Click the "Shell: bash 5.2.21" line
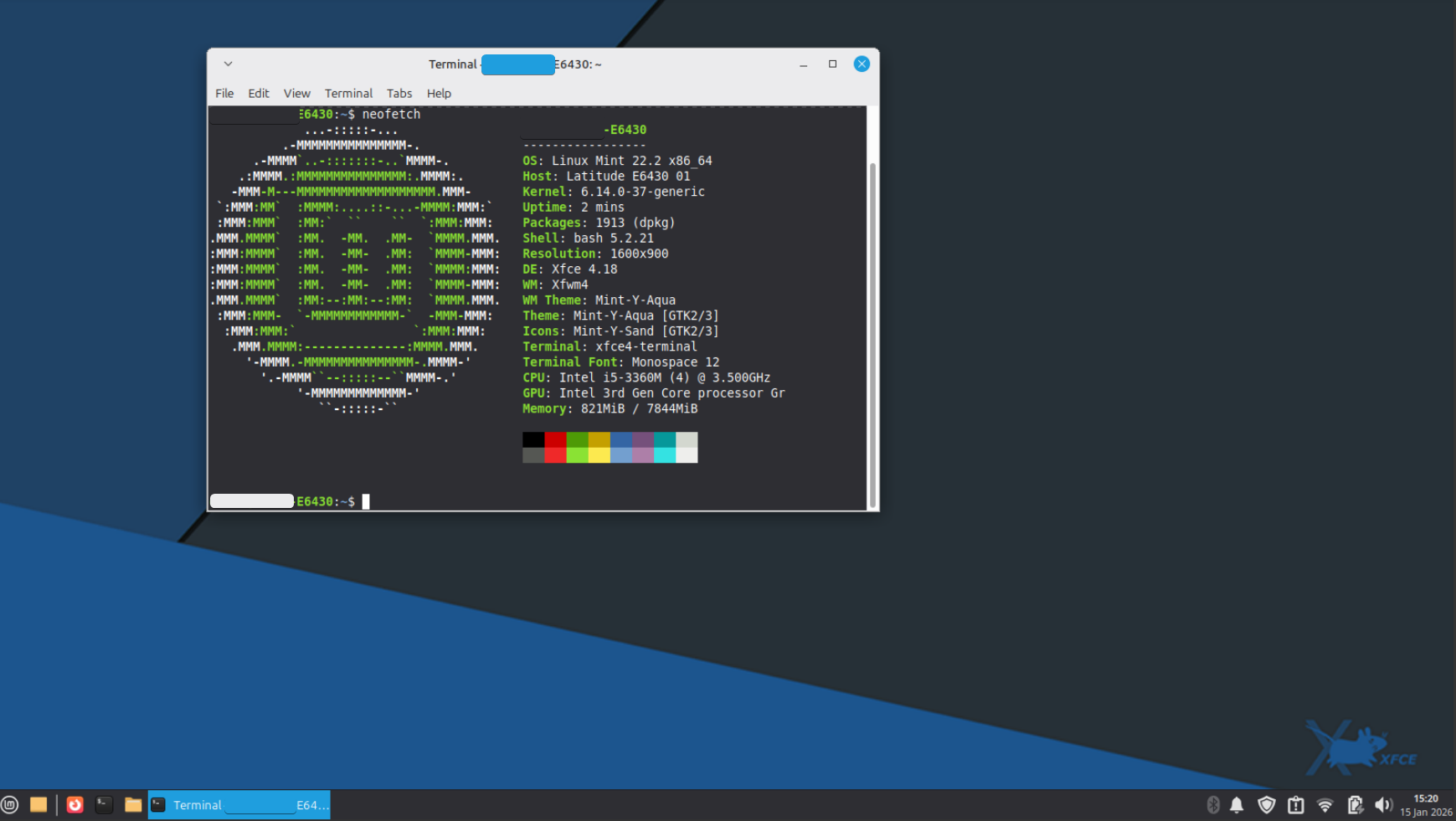Image resolution: width=1456 pixels, height=821 pixels. point(588,239)
